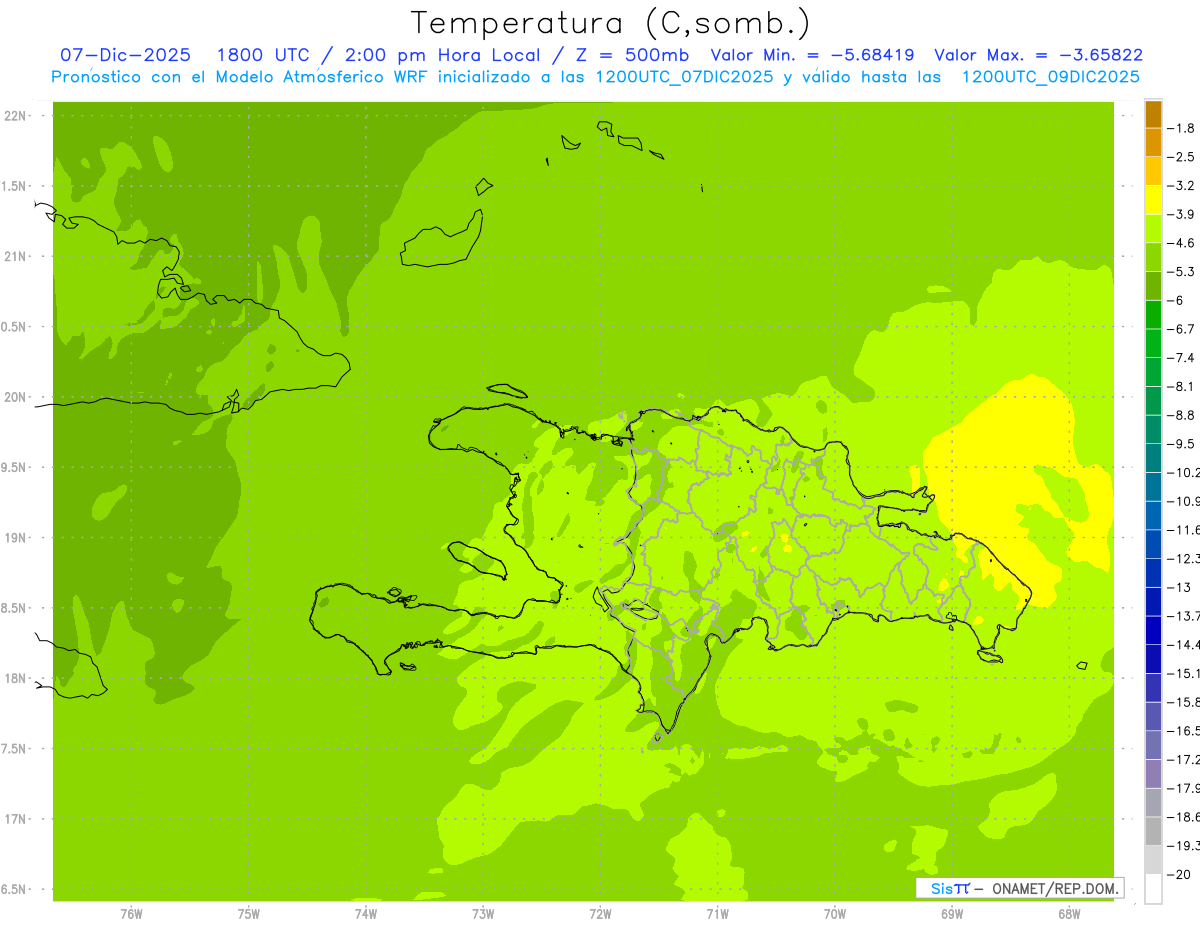The height and width of the screenshot is (927, 1200).
Task: Pick the green swatch between -6 and -6.7
Action: tap(1153, 314)
